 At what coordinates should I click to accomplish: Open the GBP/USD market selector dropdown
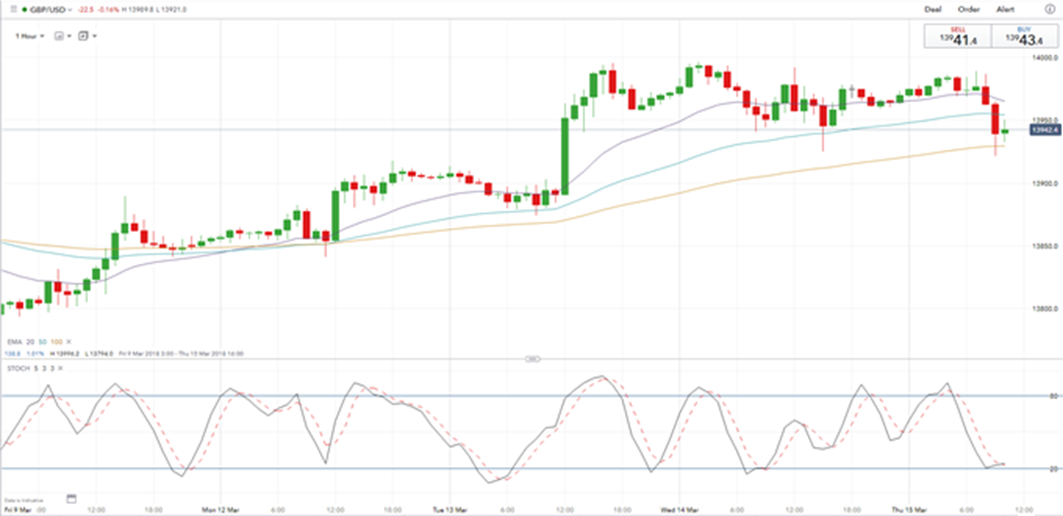click(51, 9)
